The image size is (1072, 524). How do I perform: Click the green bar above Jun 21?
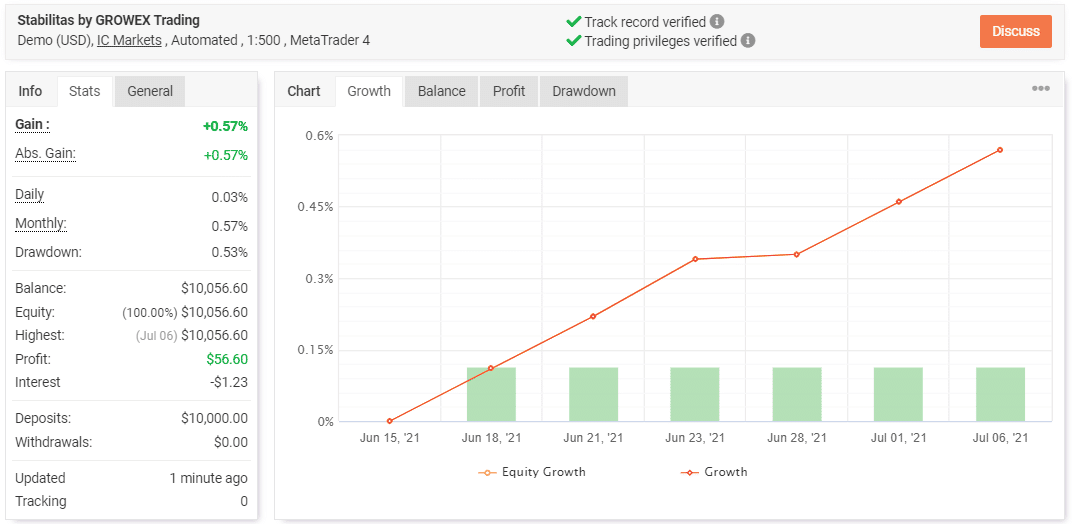click(x=593, y=395)
